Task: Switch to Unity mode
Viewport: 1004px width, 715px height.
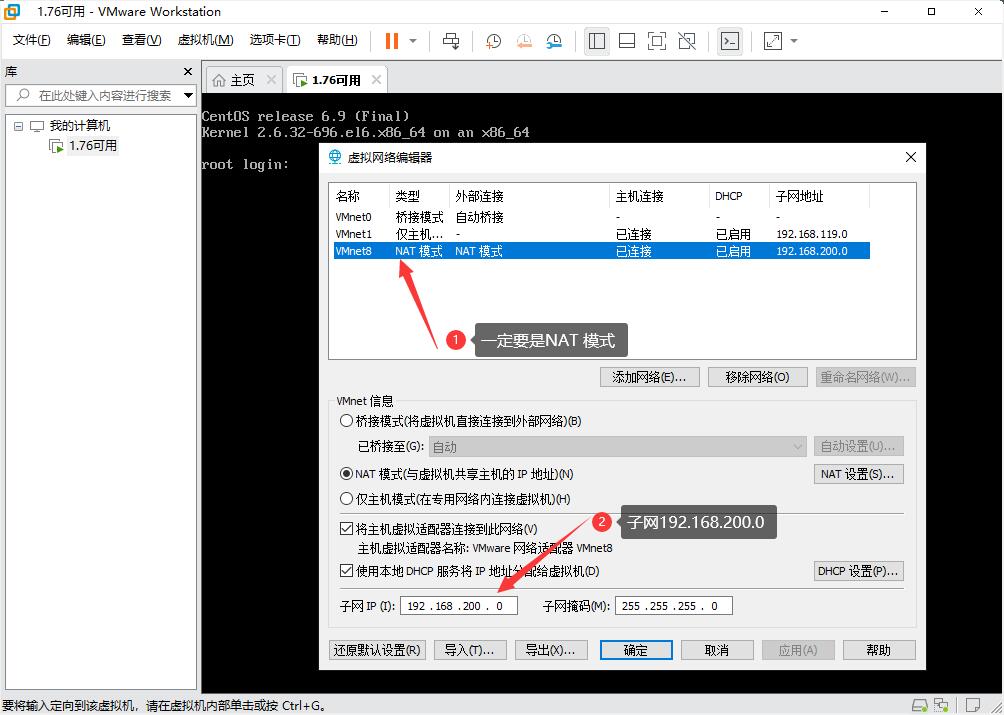Action: click(x=686, y=41)
